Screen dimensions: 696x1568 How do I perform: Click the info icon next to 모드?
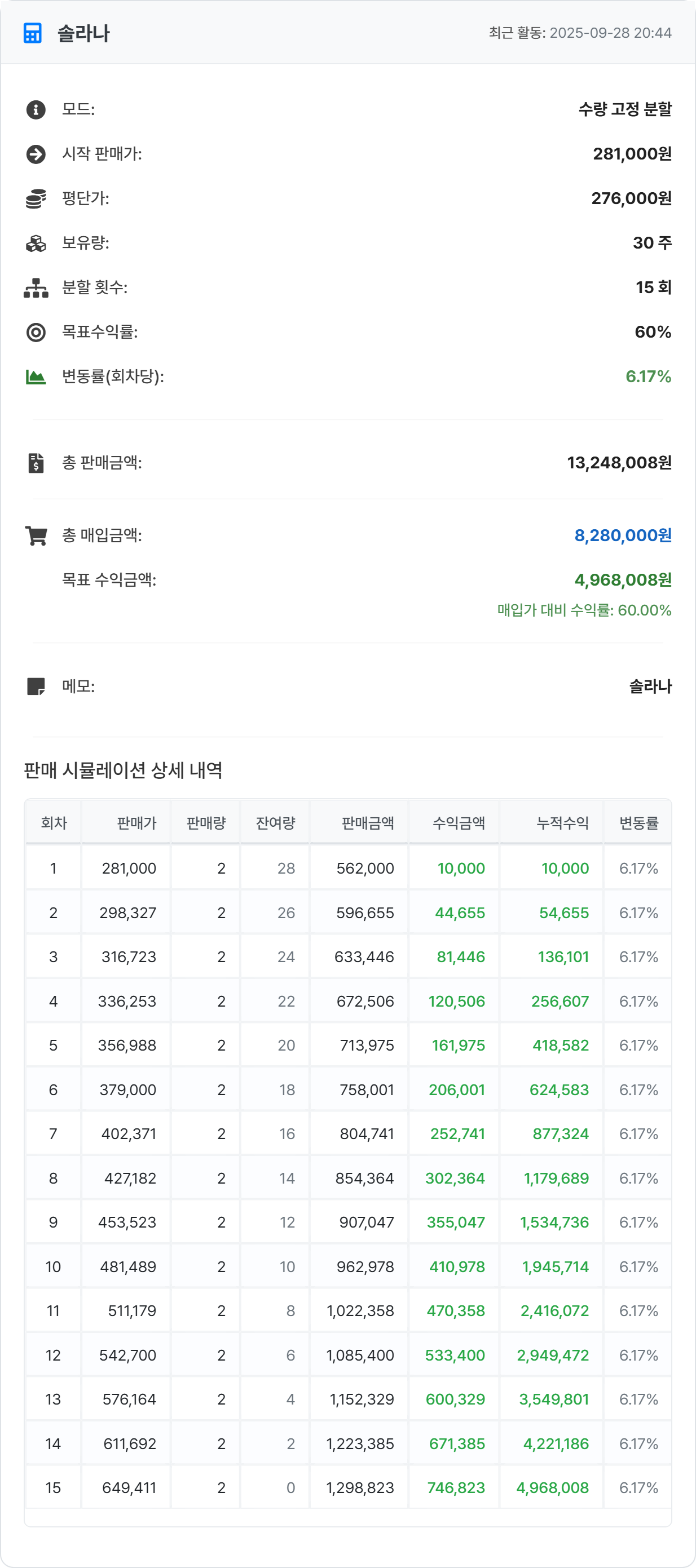(36, 109)
